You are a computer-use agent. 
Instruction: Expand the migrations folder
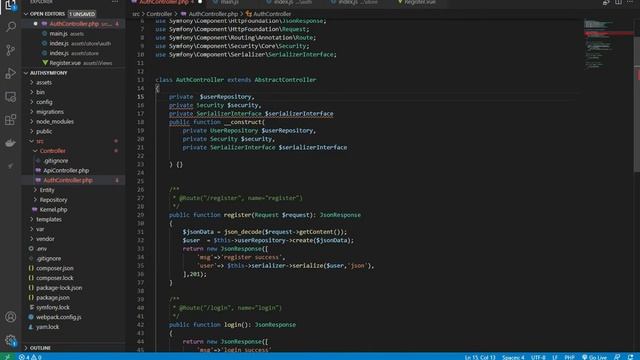pos(74,112)
